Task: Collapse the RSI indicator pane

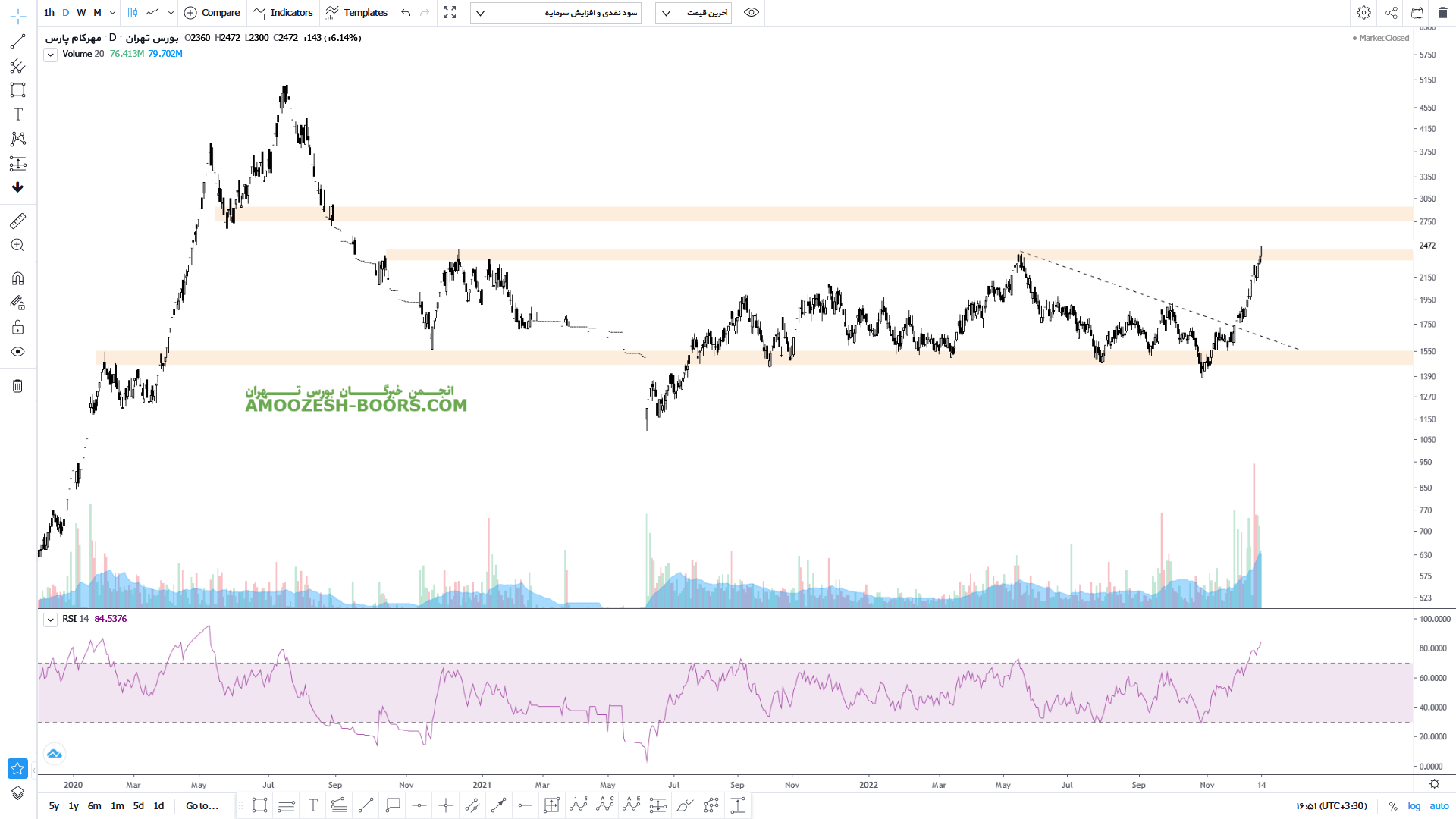Action: tap(50, 620)
